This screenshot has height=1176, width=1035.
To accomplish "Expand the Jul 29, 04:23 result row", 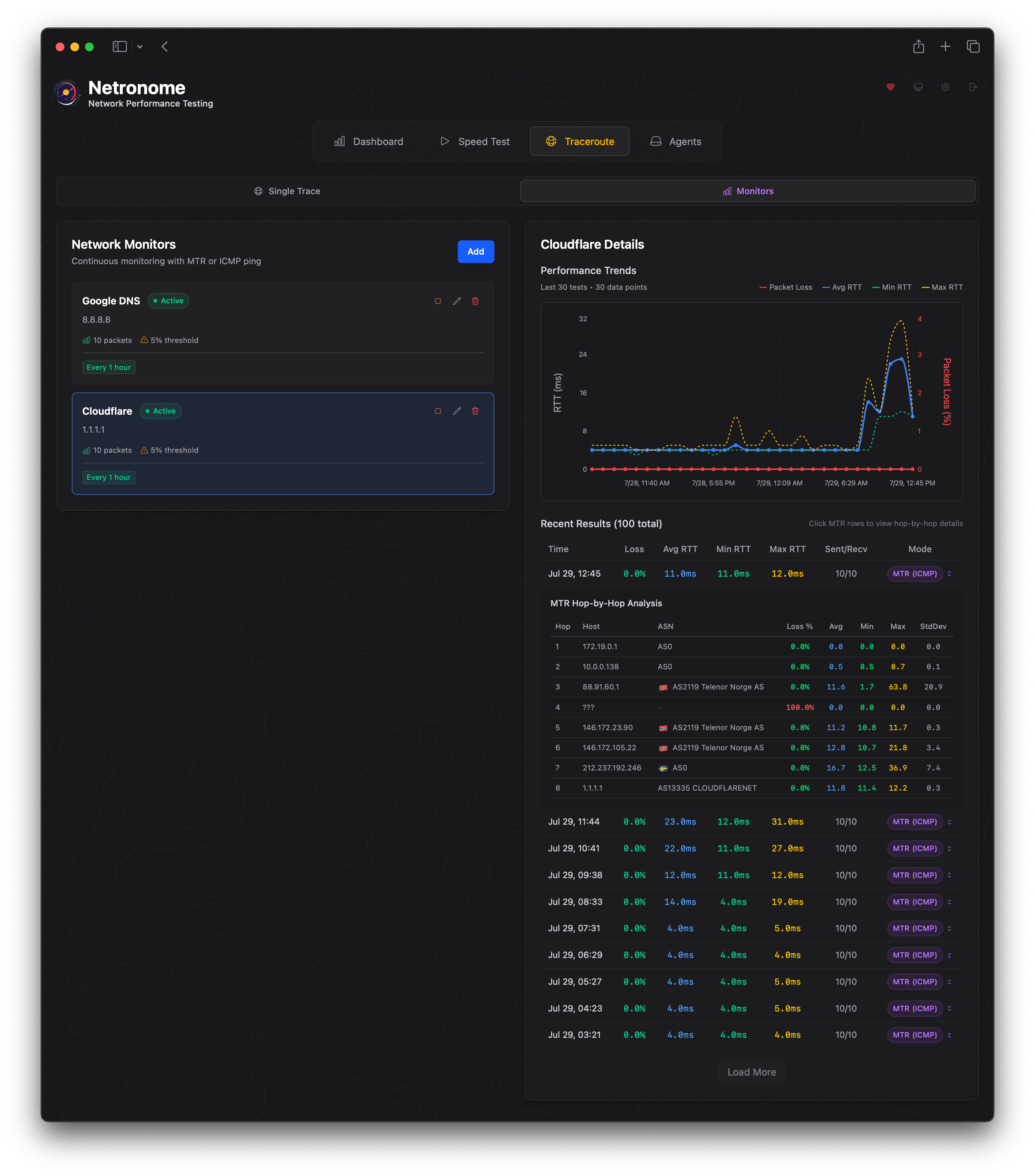I will pyautogui.click(x=752, y=1008).
